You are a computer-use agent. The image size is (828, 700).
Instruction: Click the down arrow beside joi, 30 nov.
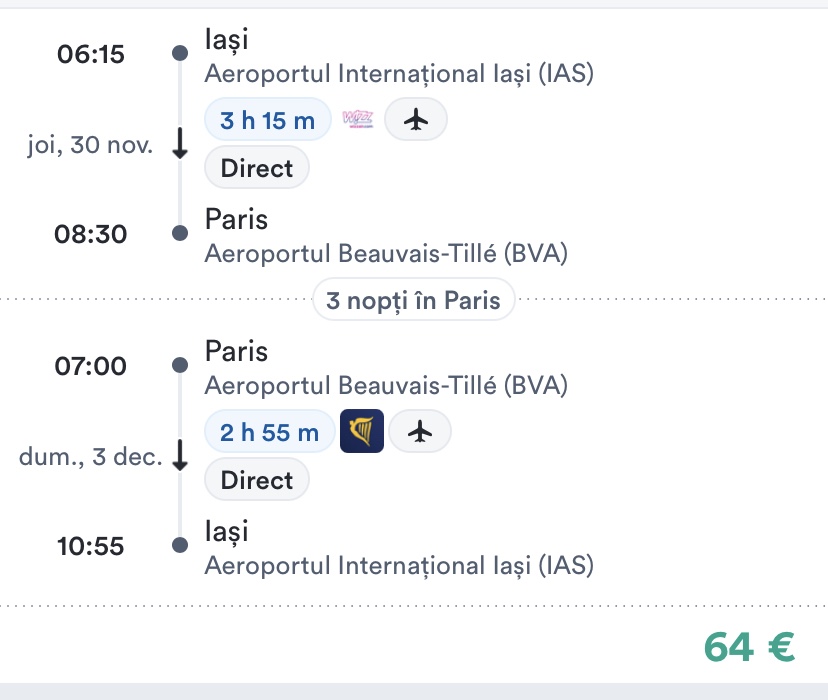point(180,145)
